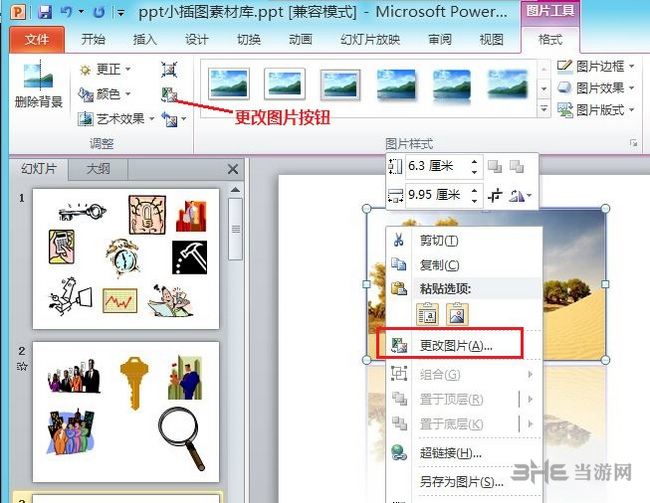Click the Crop icon in mini toolbar
The width and height of the screenshot is (650, 503).
495,195
